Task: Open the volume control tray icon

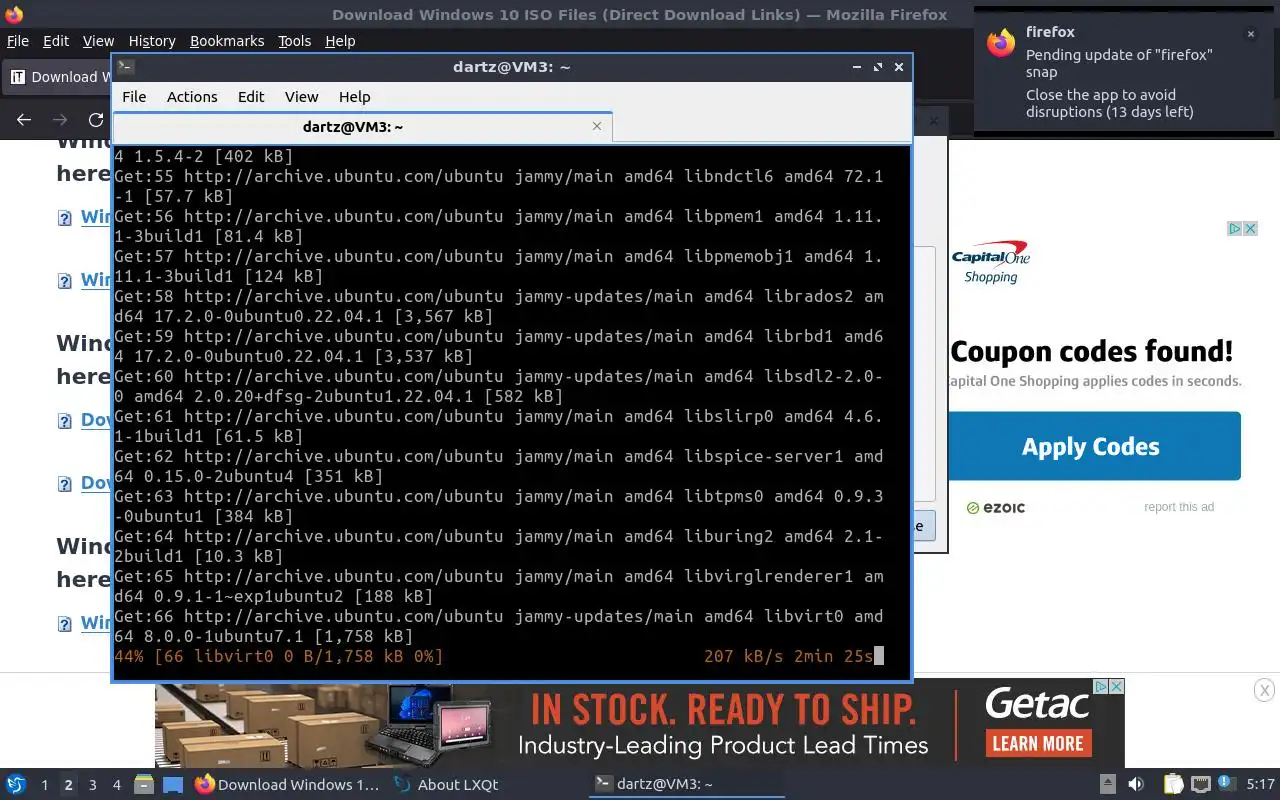Action: [x=1136, y=784]
